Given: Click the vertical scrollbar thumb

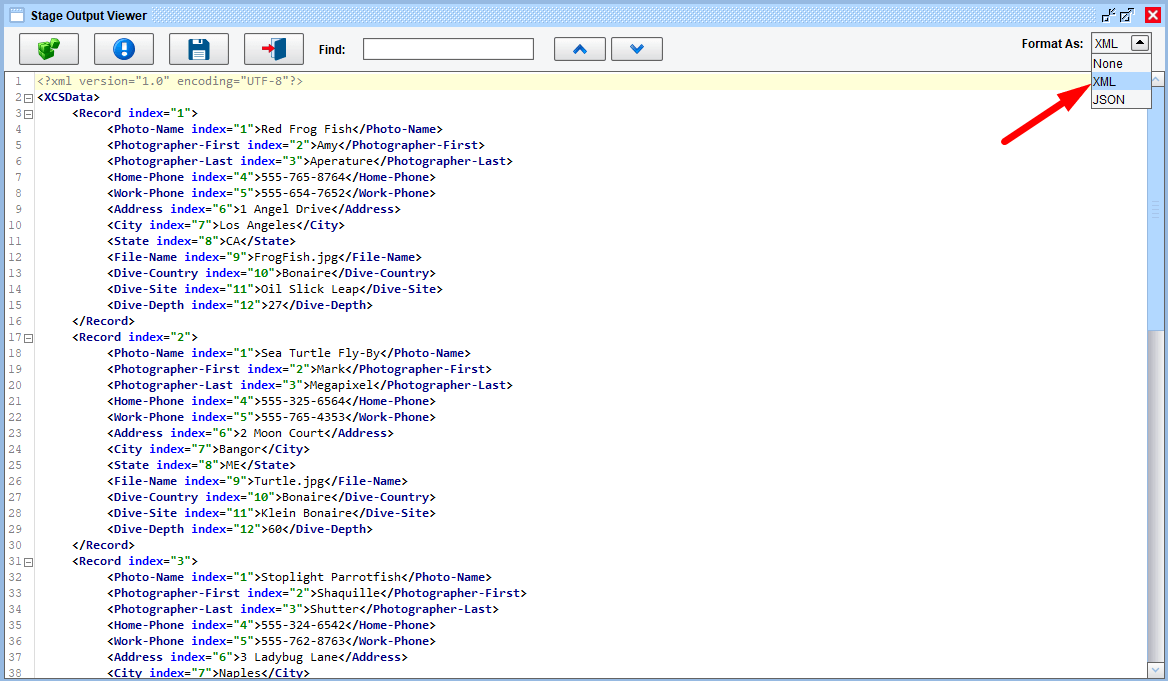Looking at the screenshot, I should [x=1155, y=209].
